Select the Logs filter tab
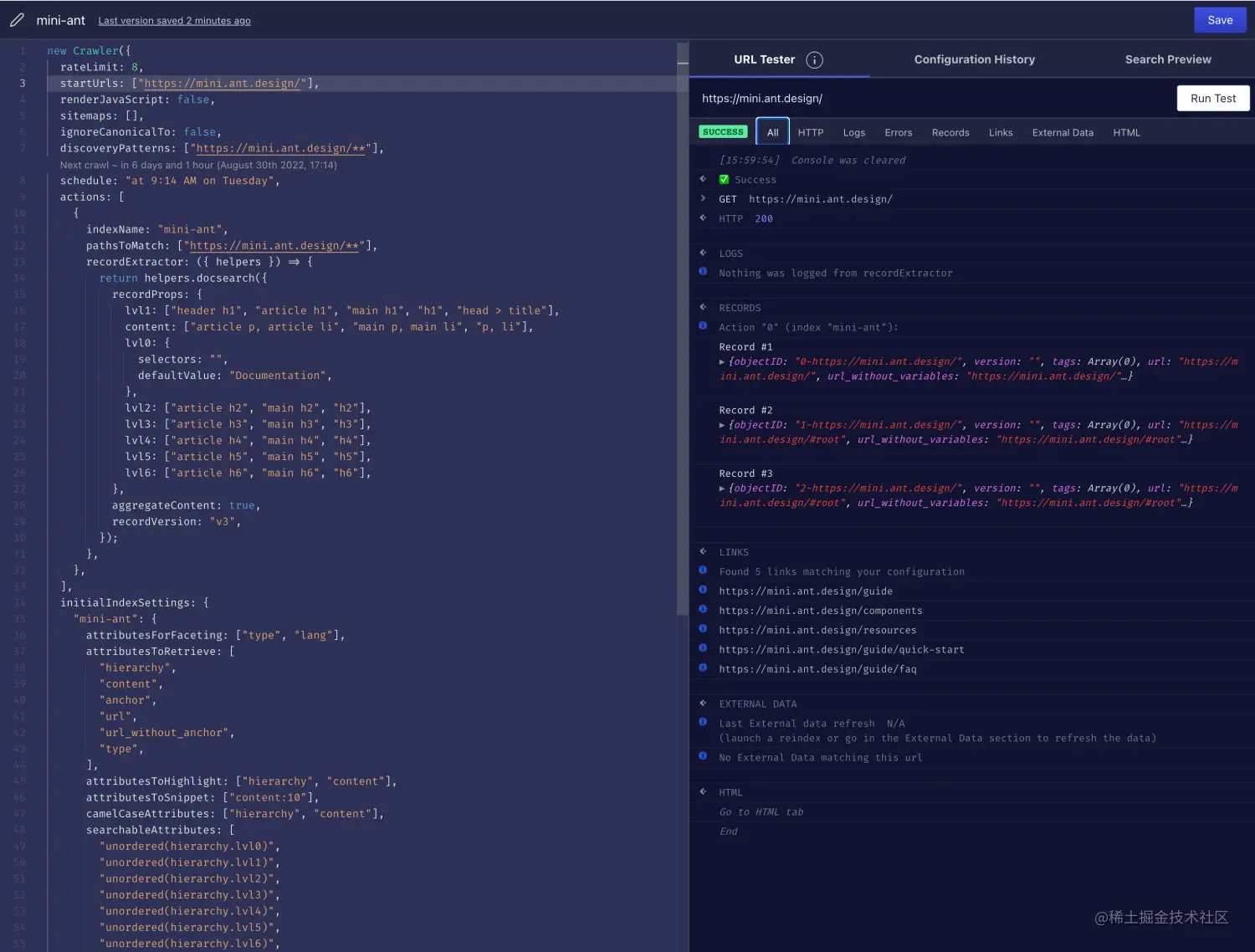Viewport: 1255px width, 952px height. click(x=854, y=132)
